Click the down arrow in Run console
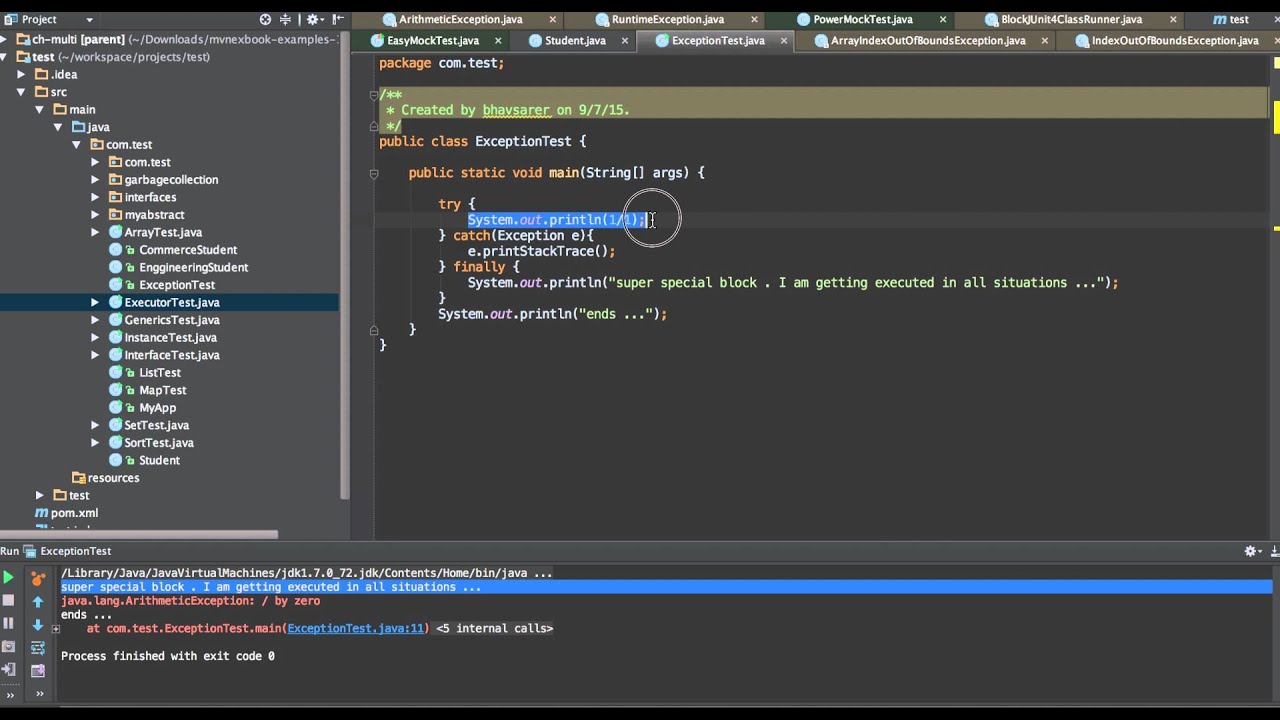The height and width of the screenshot is (720, 1280). tap(38, 624)
